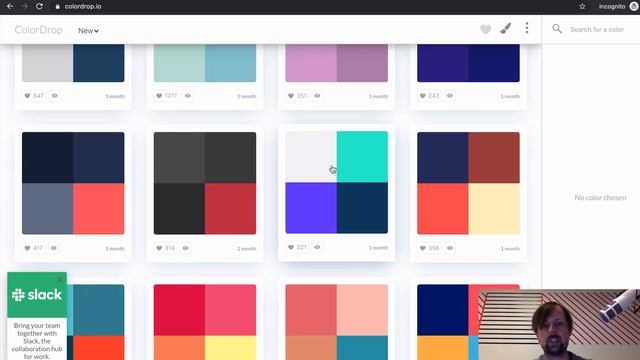
Task: Click the search magnifier icon
Action: (557, 29)
